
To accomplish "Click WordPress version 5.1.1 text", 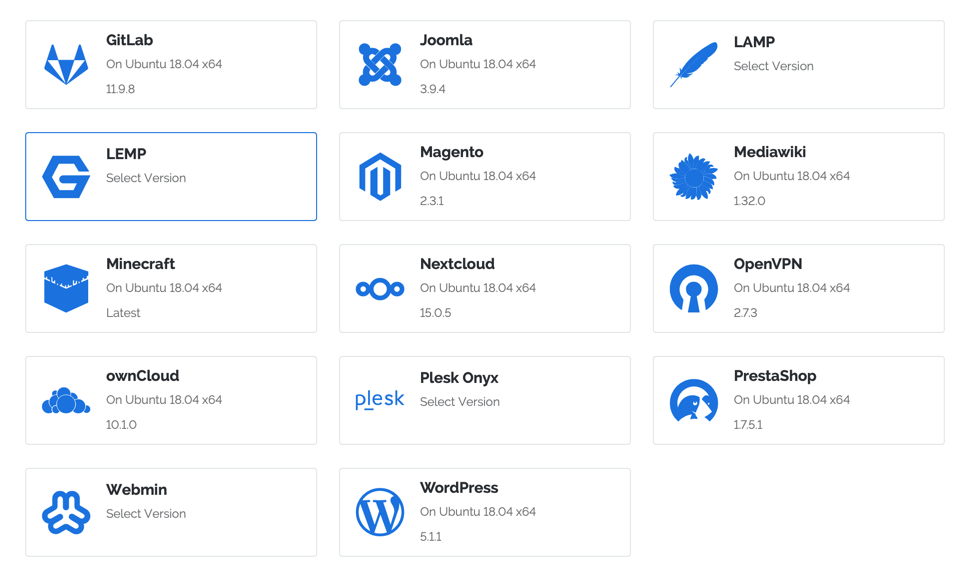I will [x=430, y=537].
